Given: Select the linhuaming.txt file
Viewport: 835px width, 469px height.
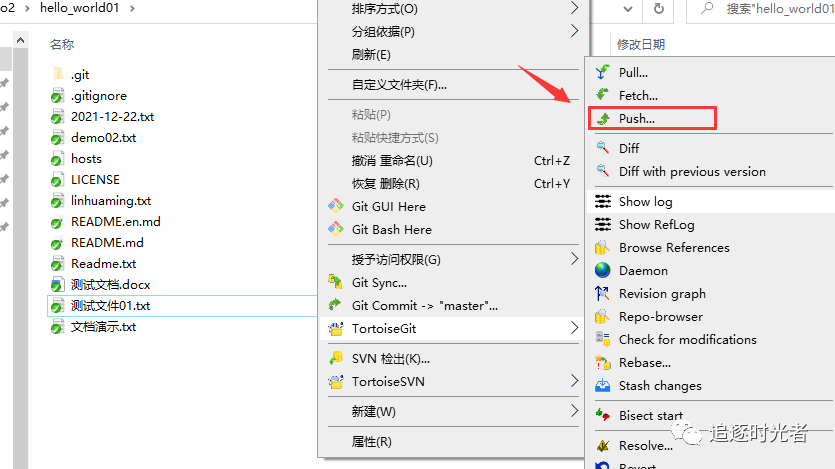Looking at the screenshot, I should tap(111, 201).
